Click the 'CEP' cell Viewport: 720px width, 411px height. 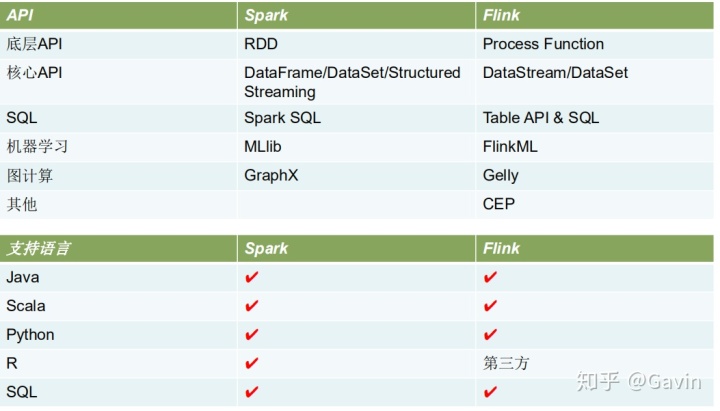(x=499, y=204)
